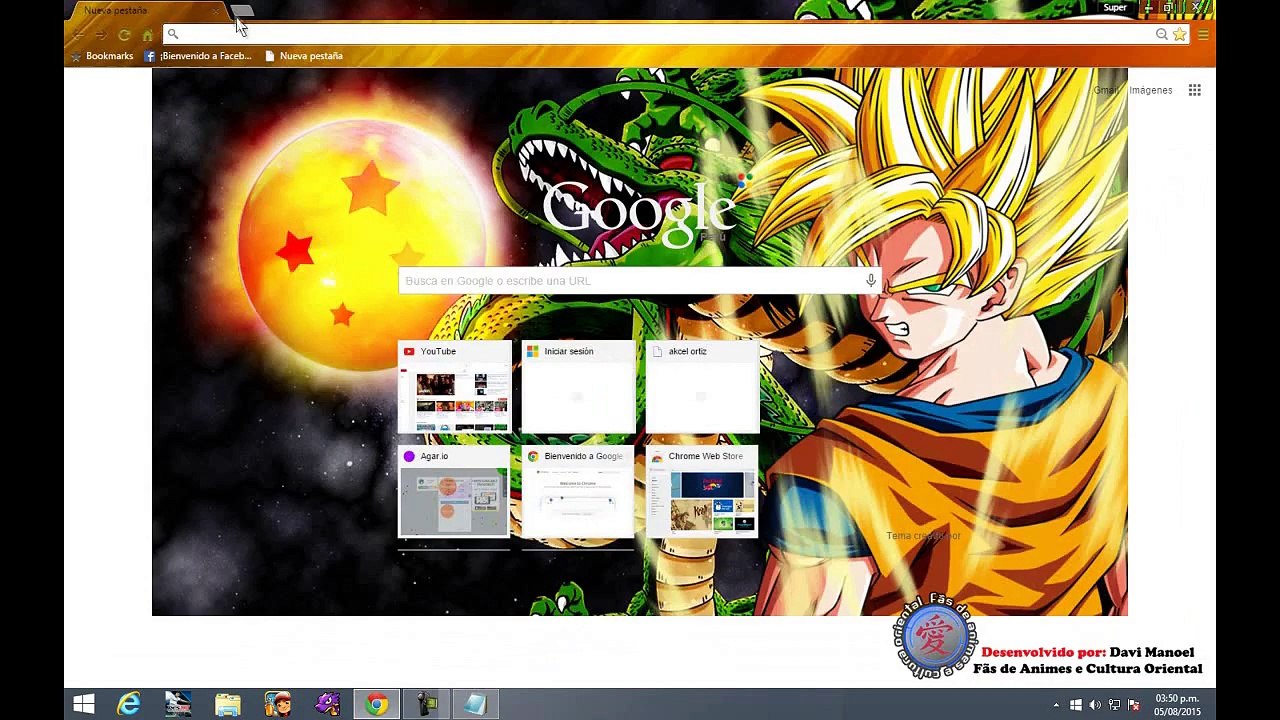Click the zoom magnifier icon in address bar

(x=1162, y=34)
